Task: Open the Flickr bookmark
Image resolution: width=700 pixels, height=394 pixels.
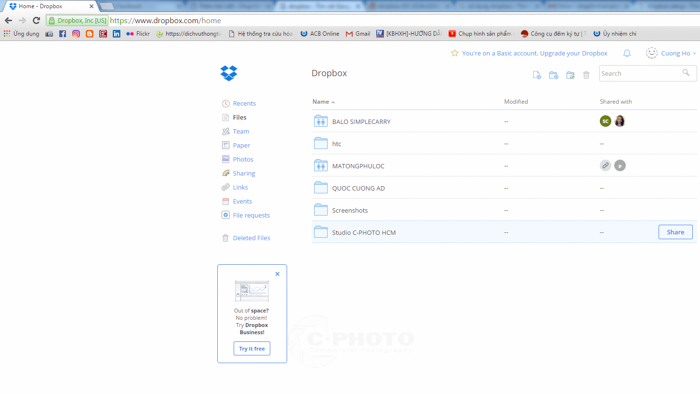Action: coord(138,34)
